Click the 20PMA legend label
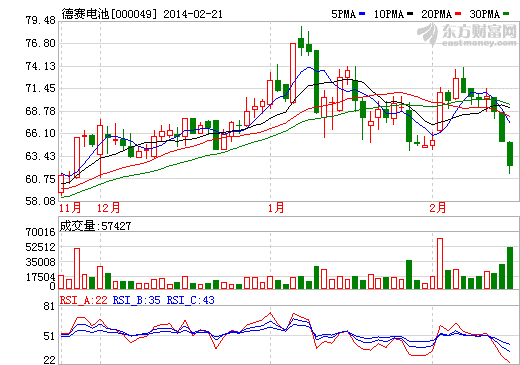Image resolution: width=520 pixels, height=365 pixels. pyautogui.click(x=437, y=14)
